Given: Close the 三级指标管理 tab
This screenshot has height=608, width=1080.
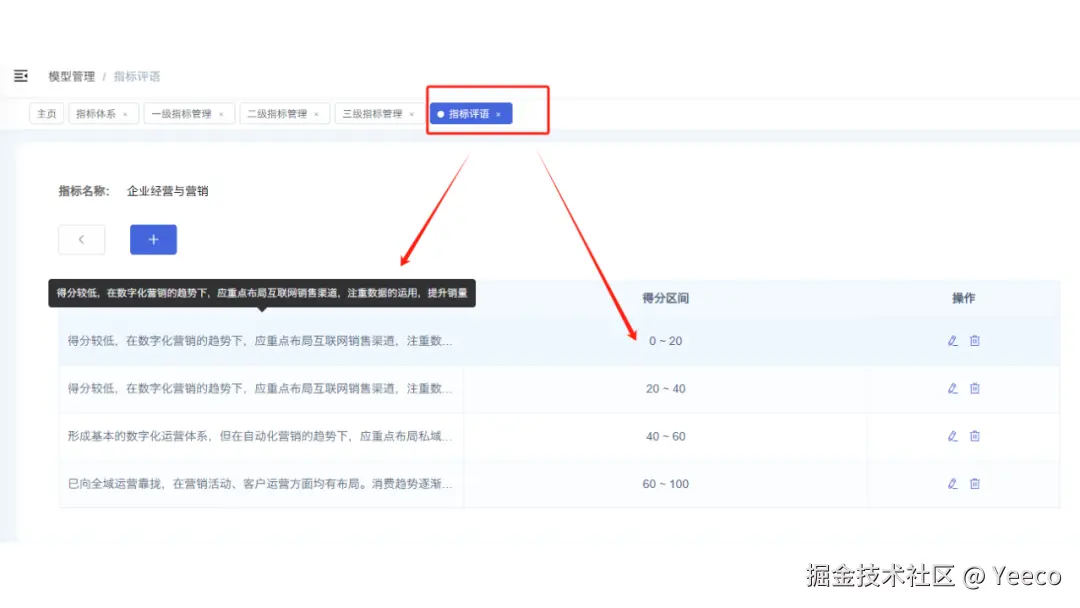Looking at the screenshot, I should pos(412,113).
